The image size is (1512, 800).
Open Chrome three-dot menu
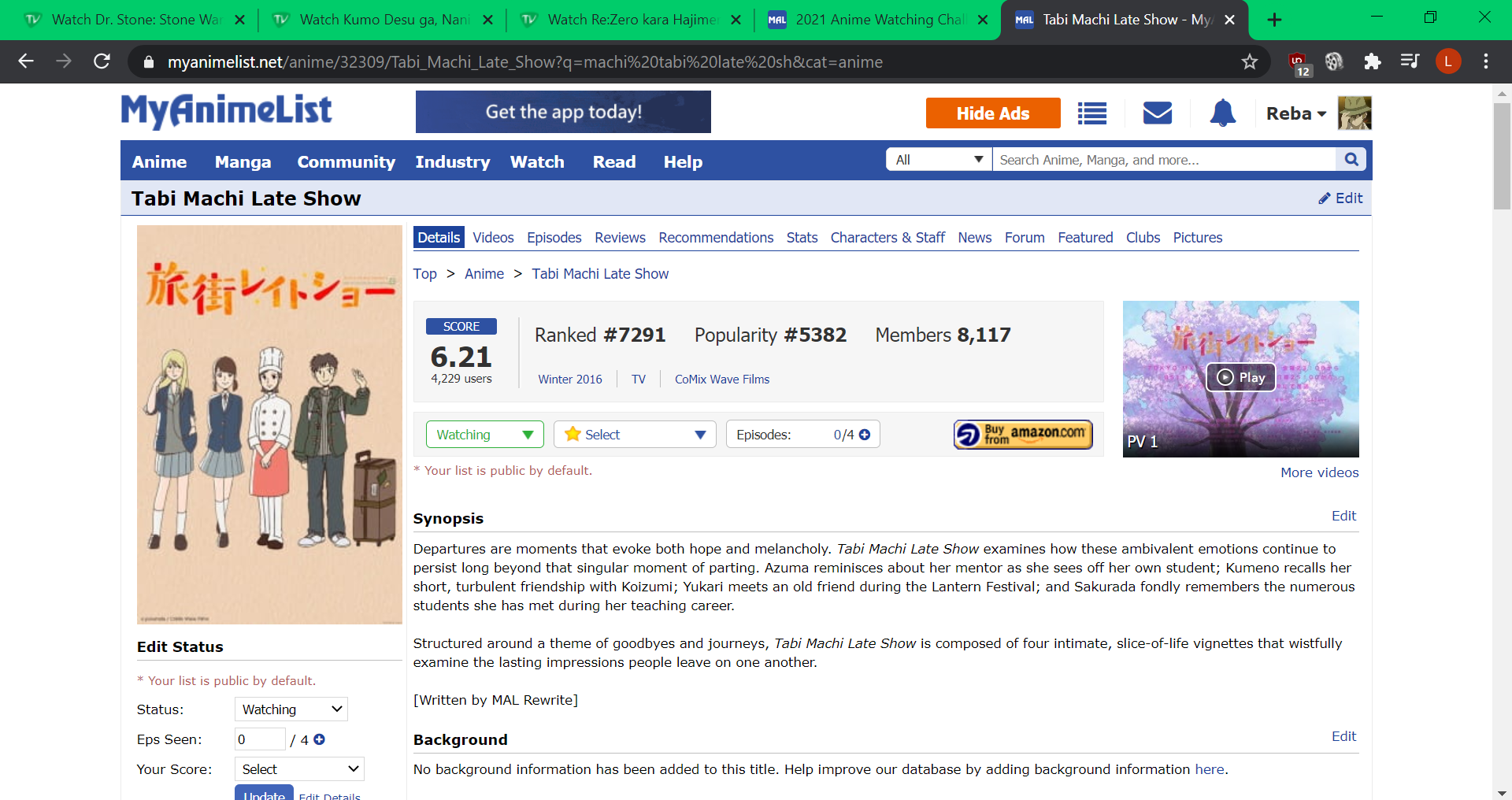[1486, 61]
